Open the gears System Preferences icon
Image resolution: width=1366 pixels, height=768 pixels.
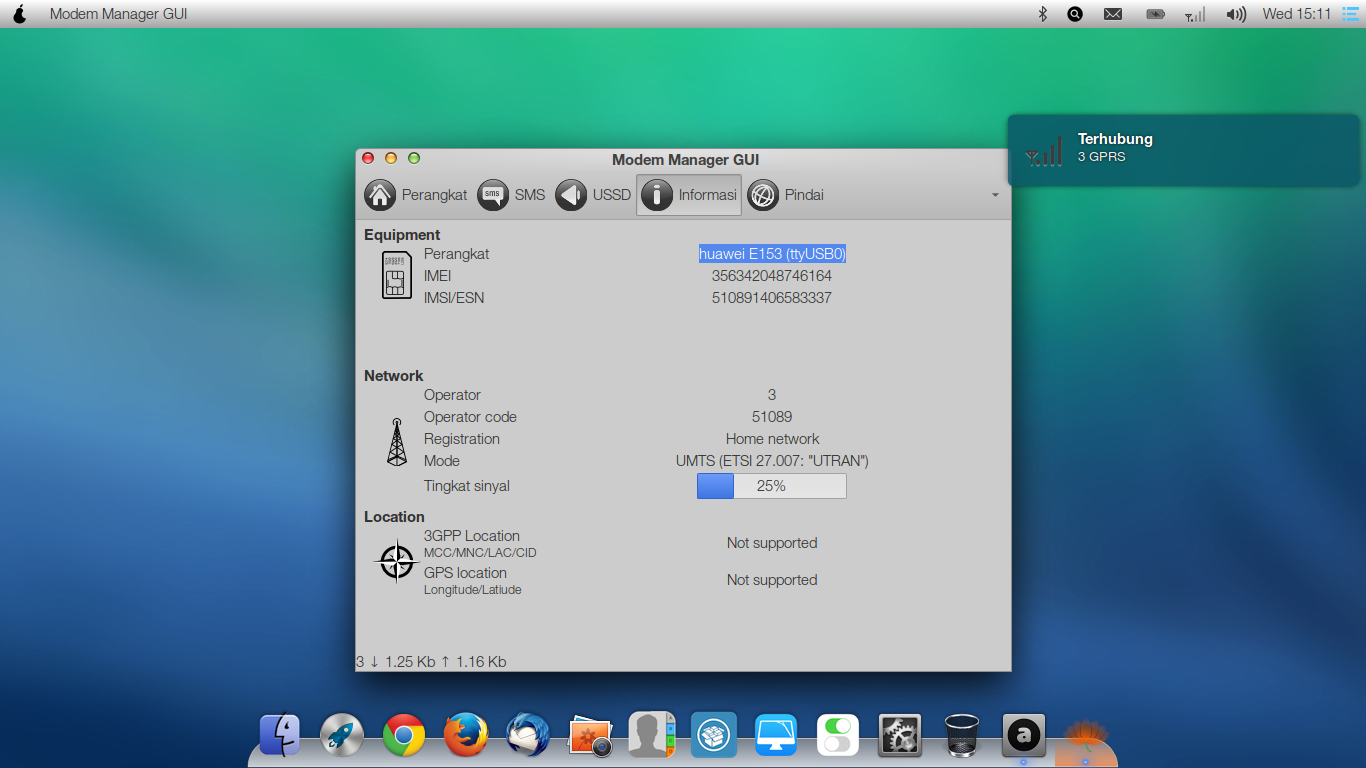[900, 735]
